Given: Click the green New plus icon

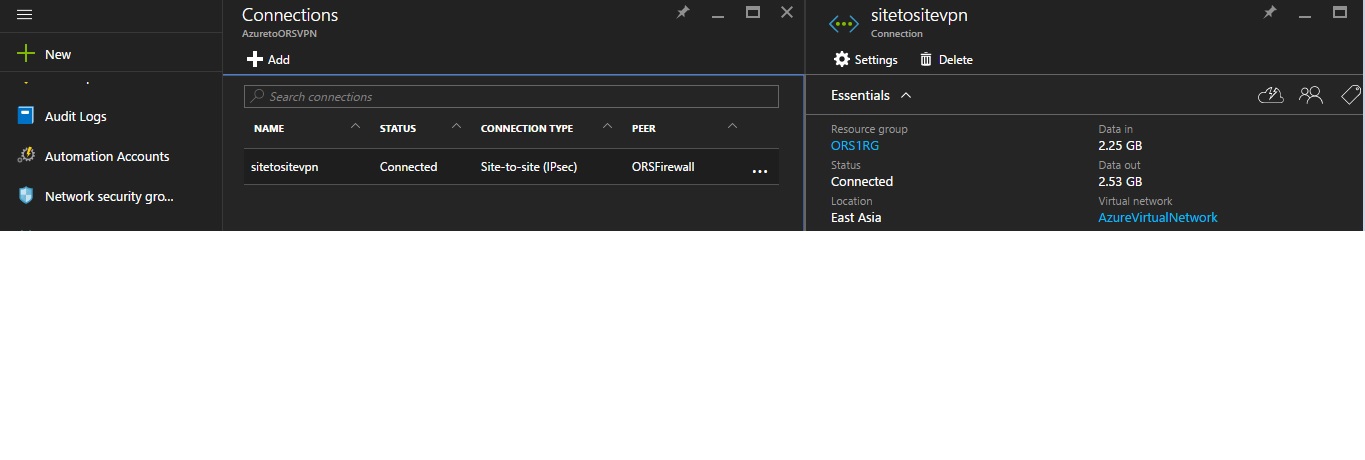Looking at the screenshot, I should pos(26,54).
